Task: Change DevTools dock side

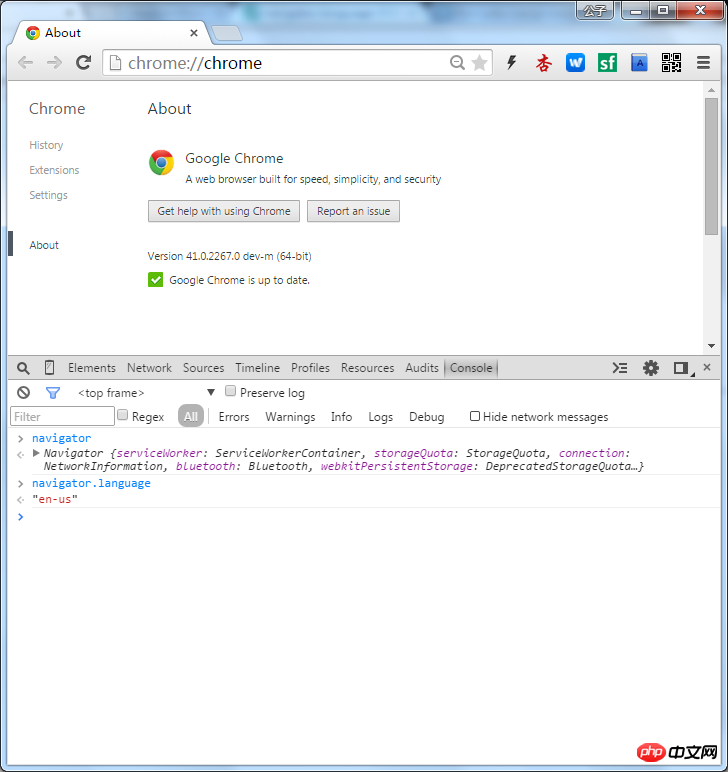Action: point(682,368)
